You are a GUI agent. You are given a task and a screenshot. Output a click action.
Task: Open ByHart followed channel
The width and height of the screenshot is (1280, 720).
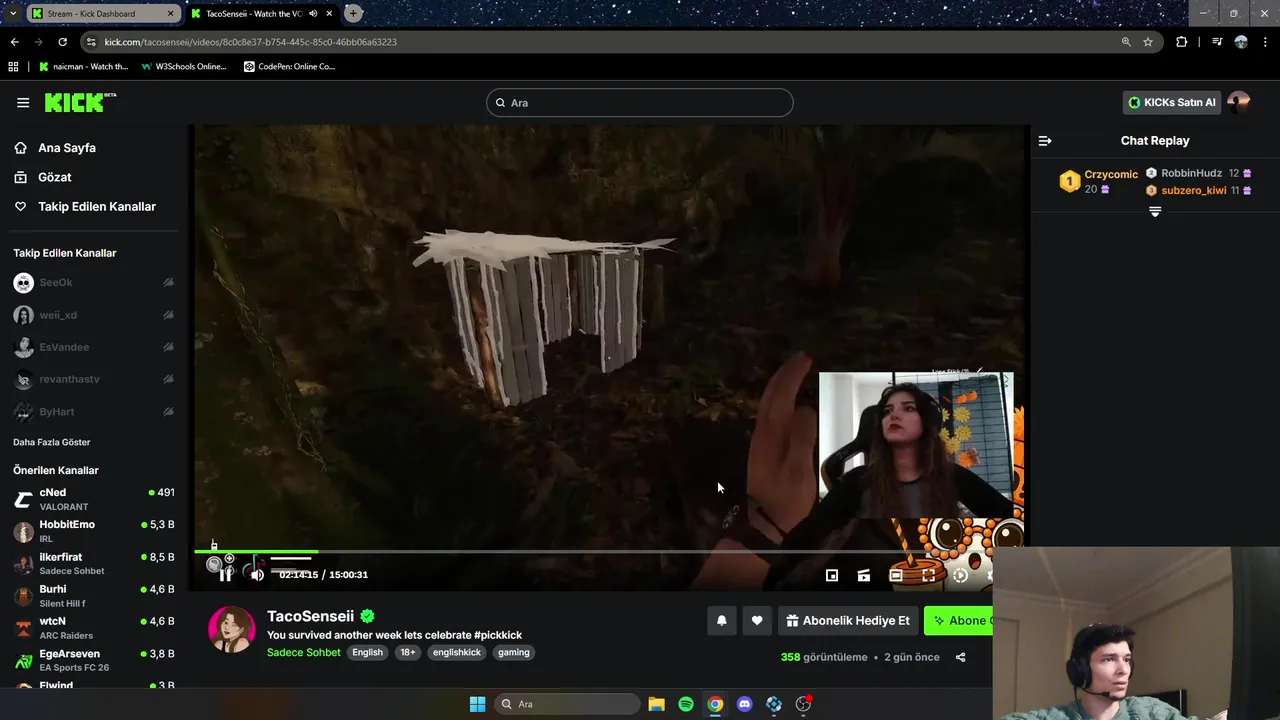coord(94,412)
